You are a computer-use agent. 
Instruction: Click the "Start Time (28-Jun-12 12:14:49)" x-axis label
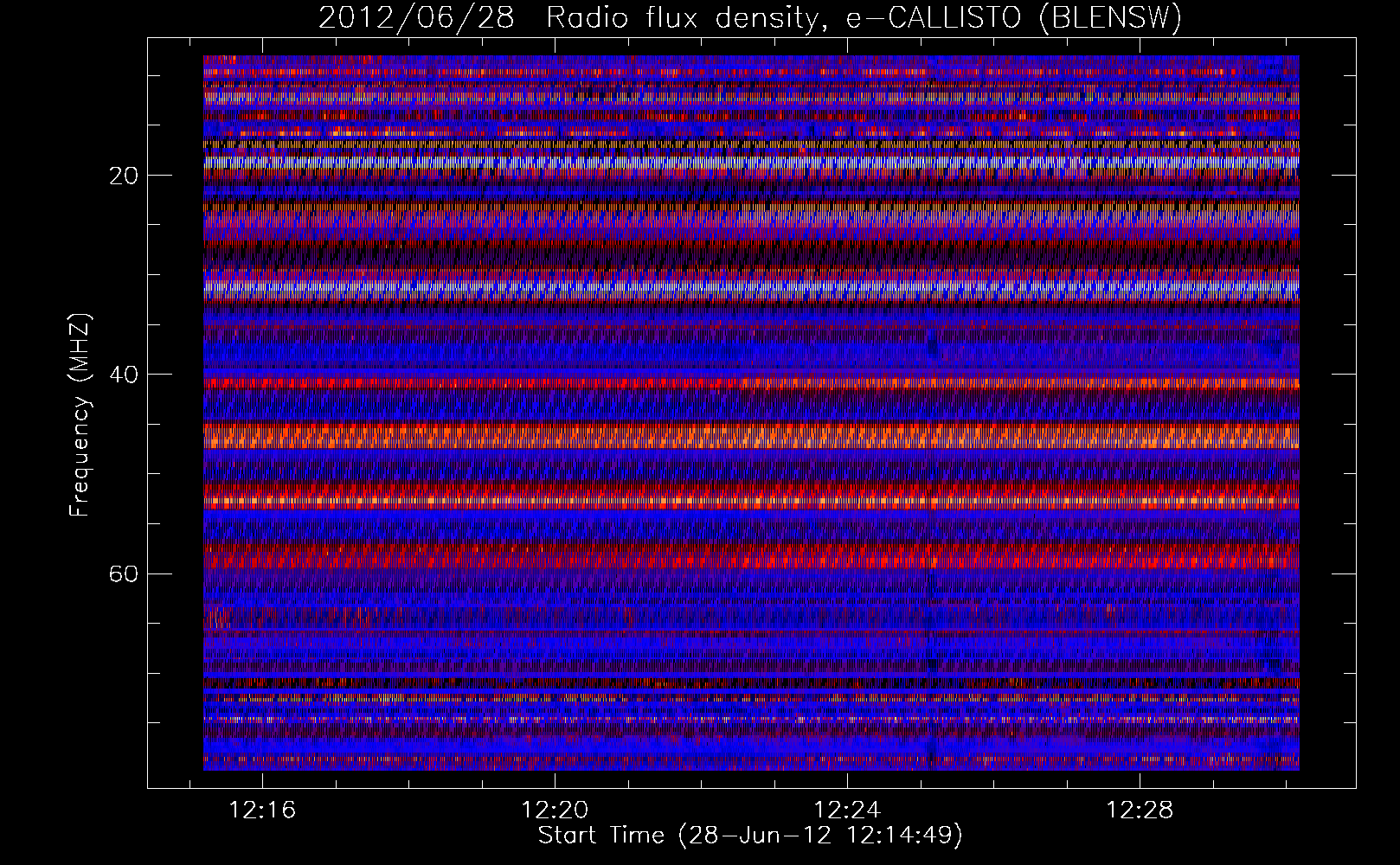(750, 836)
